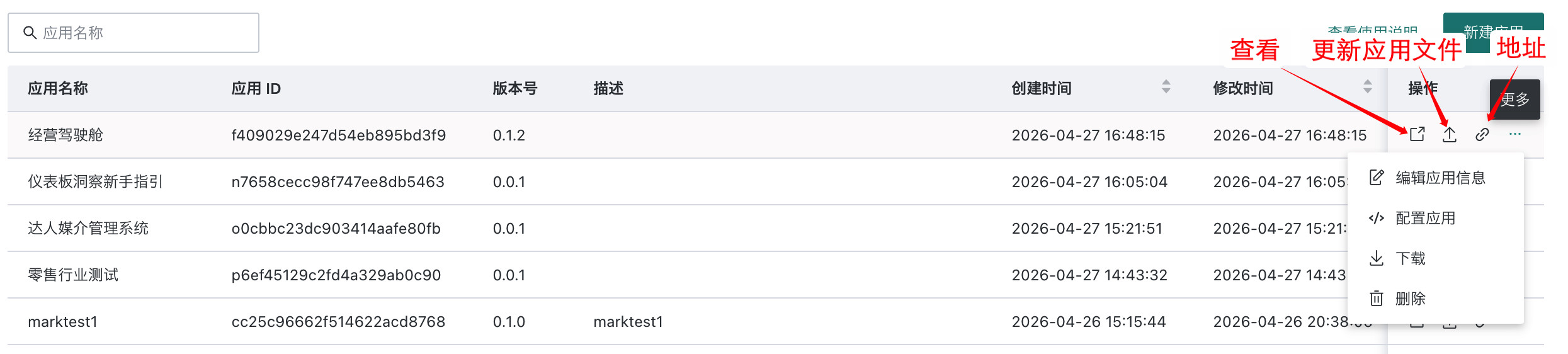Click the 仪表板洞察新手指引 row name

coord(96,182)
